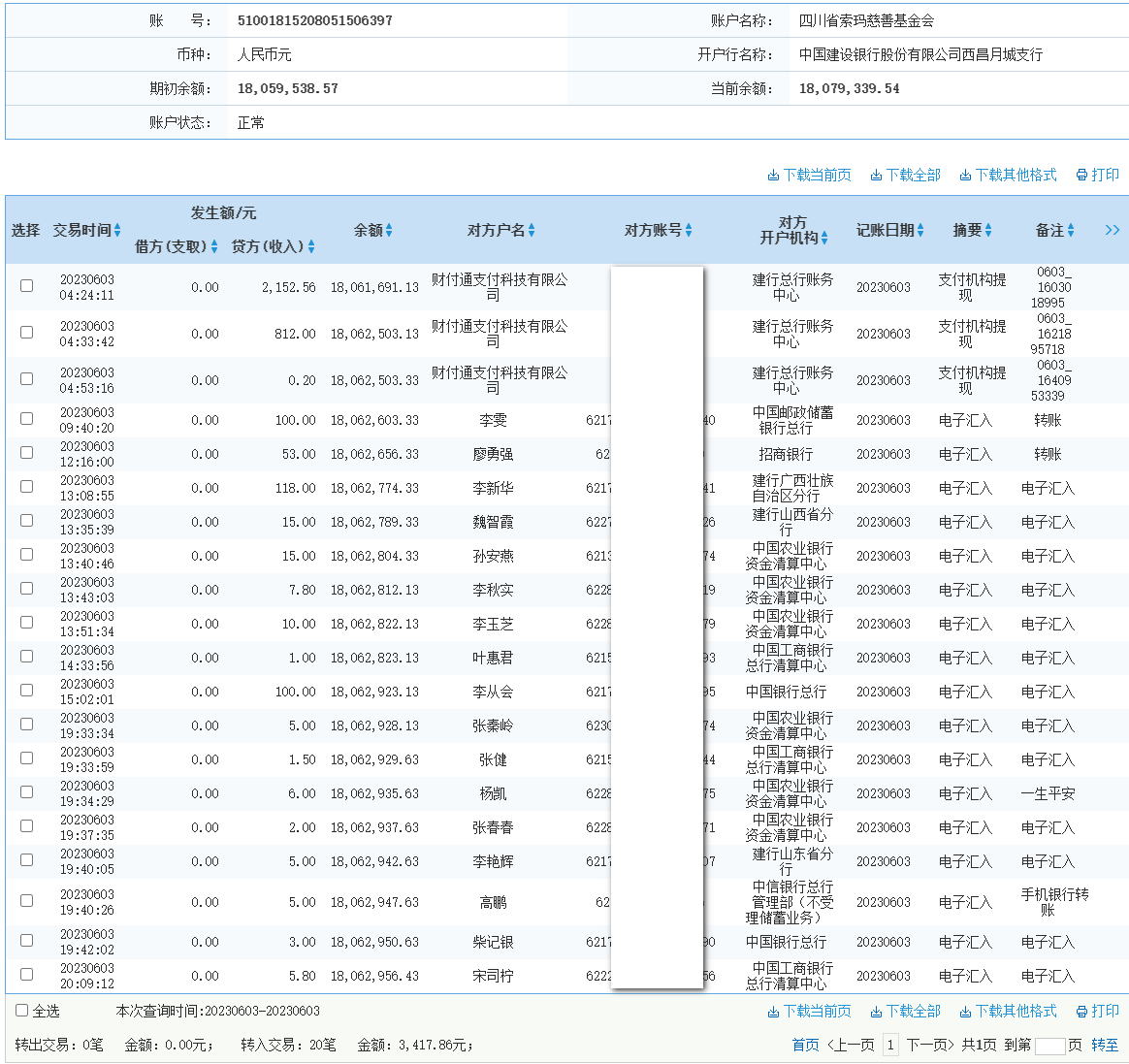Sort by 对方账号 column arrows

point(689,231)
